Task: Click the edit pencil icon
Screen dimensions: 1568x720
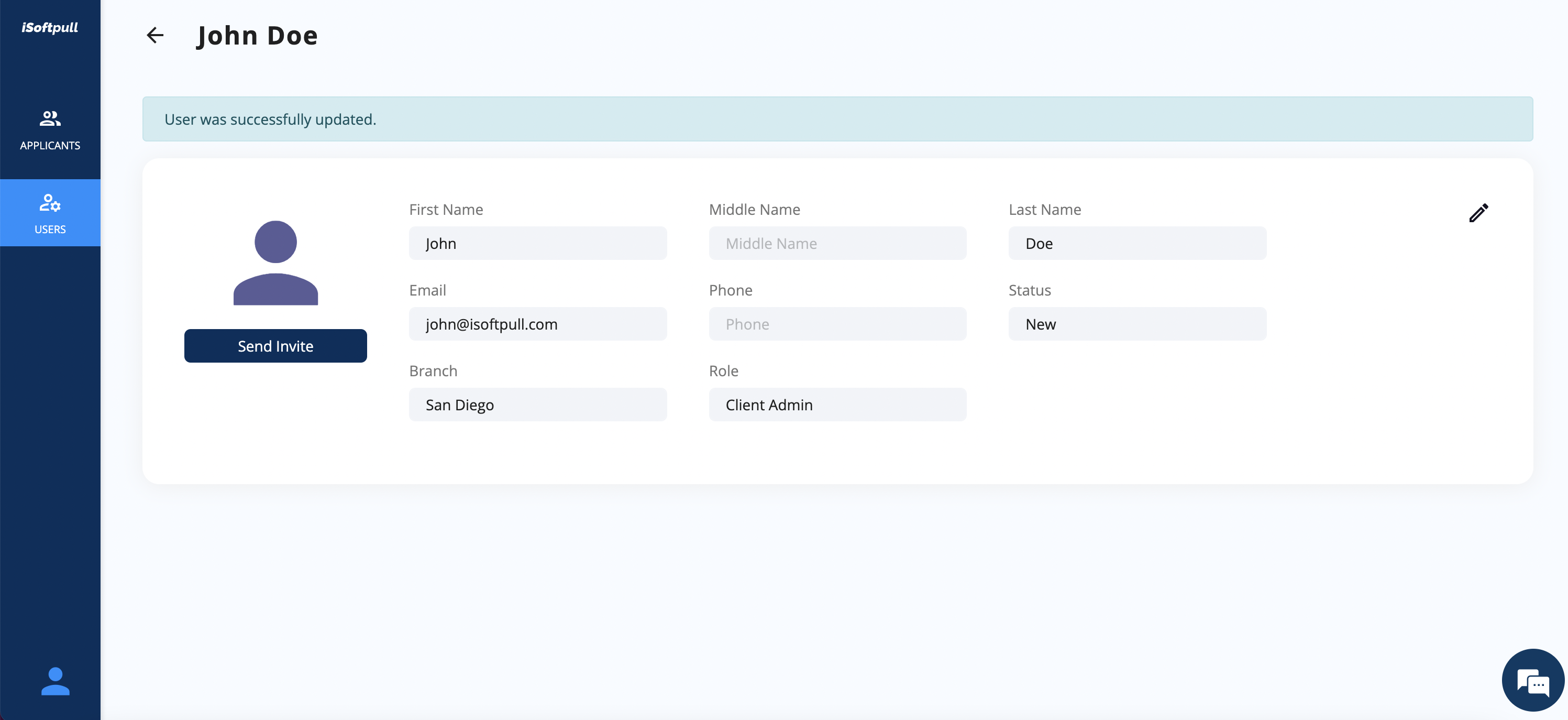Action: click(x=1479, y=213)
